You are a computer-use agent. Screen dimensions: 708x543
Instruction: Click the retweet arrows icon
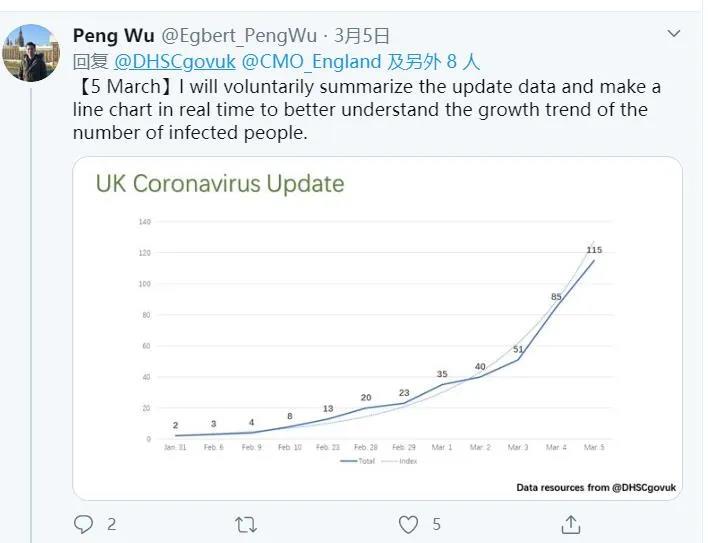pos(245,524)
